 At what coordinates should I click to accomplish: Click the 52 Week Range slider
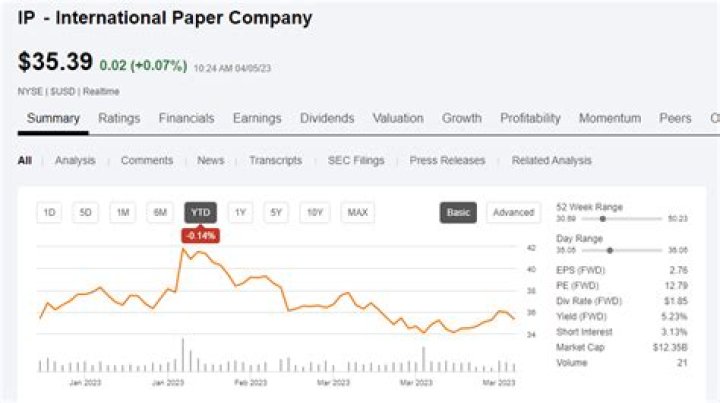610,218
